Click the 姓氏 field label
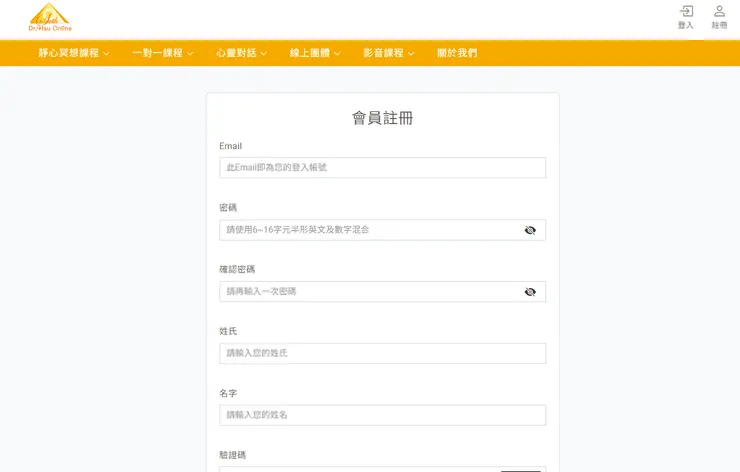 [x=228, y=331]
